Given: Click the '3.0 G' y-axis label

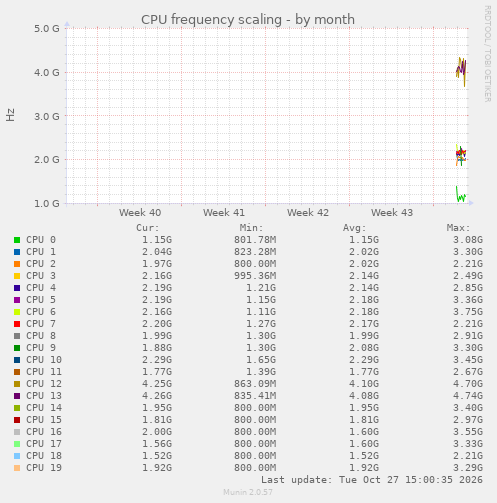Looking at the screenshot, I should [x=47, y=116].
